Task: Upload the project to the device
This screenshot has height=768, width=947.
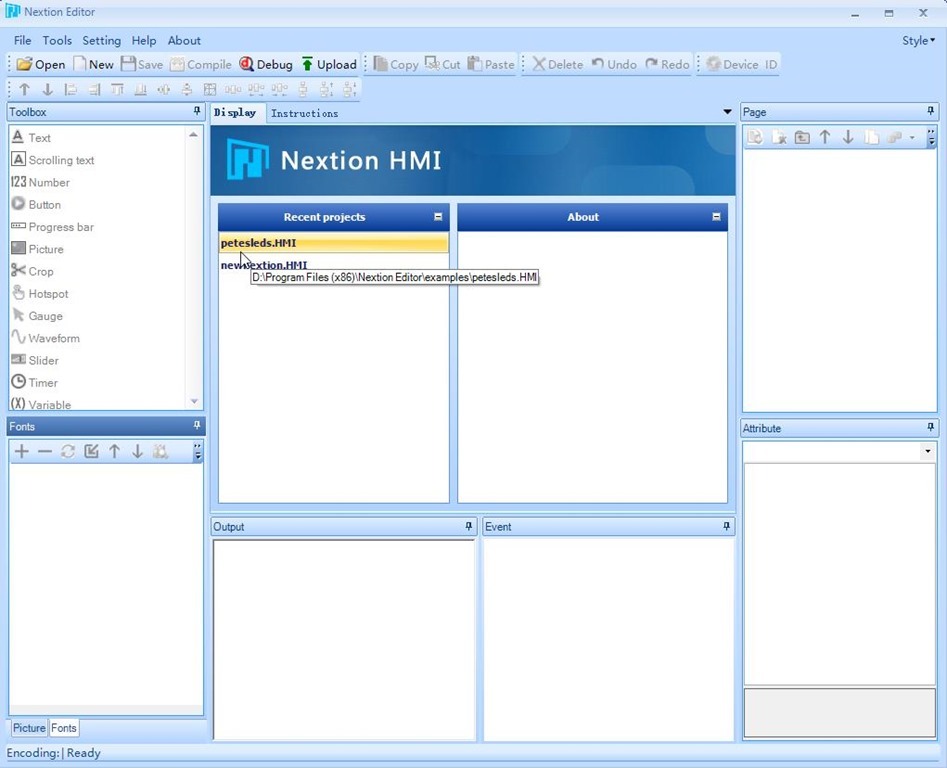Action: 329,64
